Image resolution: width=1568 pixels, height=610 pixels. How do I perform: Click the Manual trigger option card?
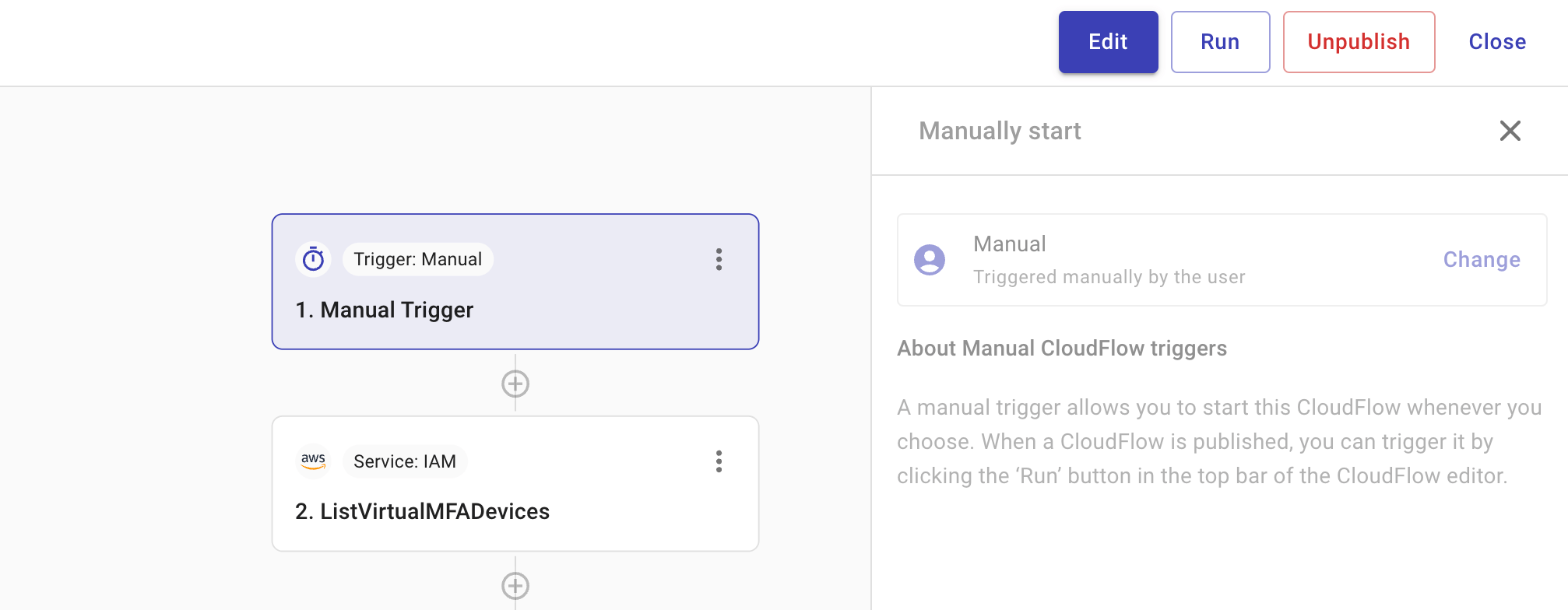click(1168, 260)
